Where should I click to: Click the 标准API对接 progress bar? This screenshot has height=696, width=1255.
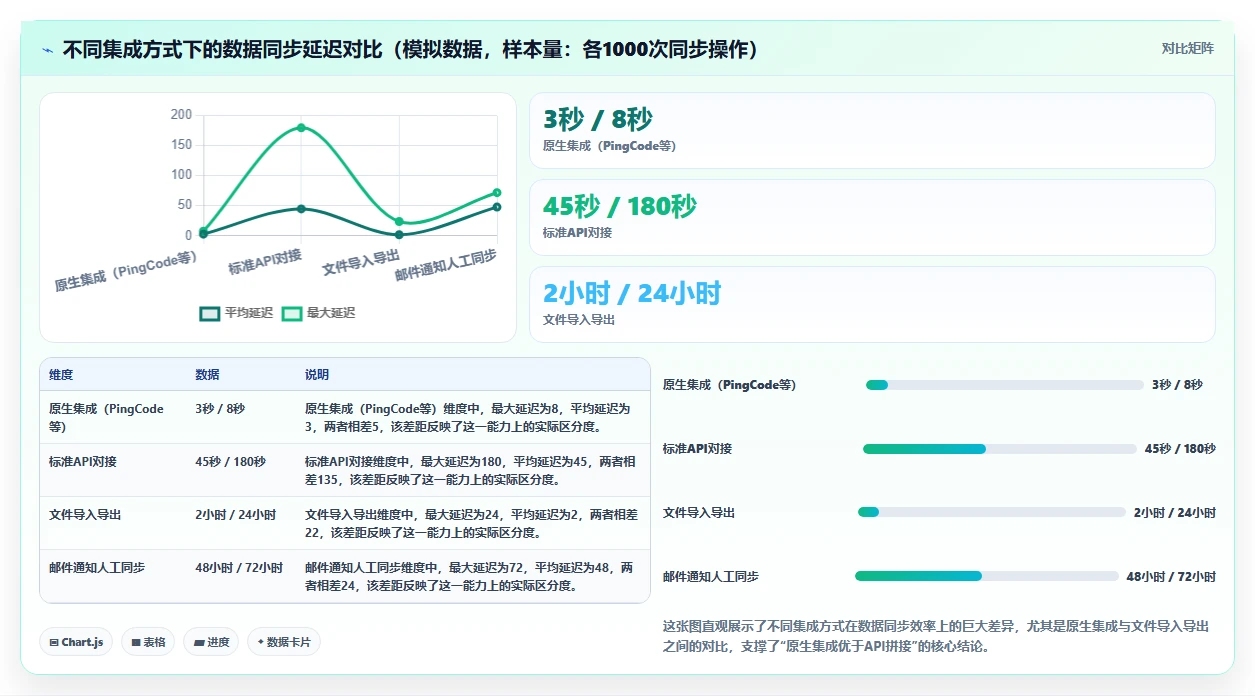(1000, 449)
